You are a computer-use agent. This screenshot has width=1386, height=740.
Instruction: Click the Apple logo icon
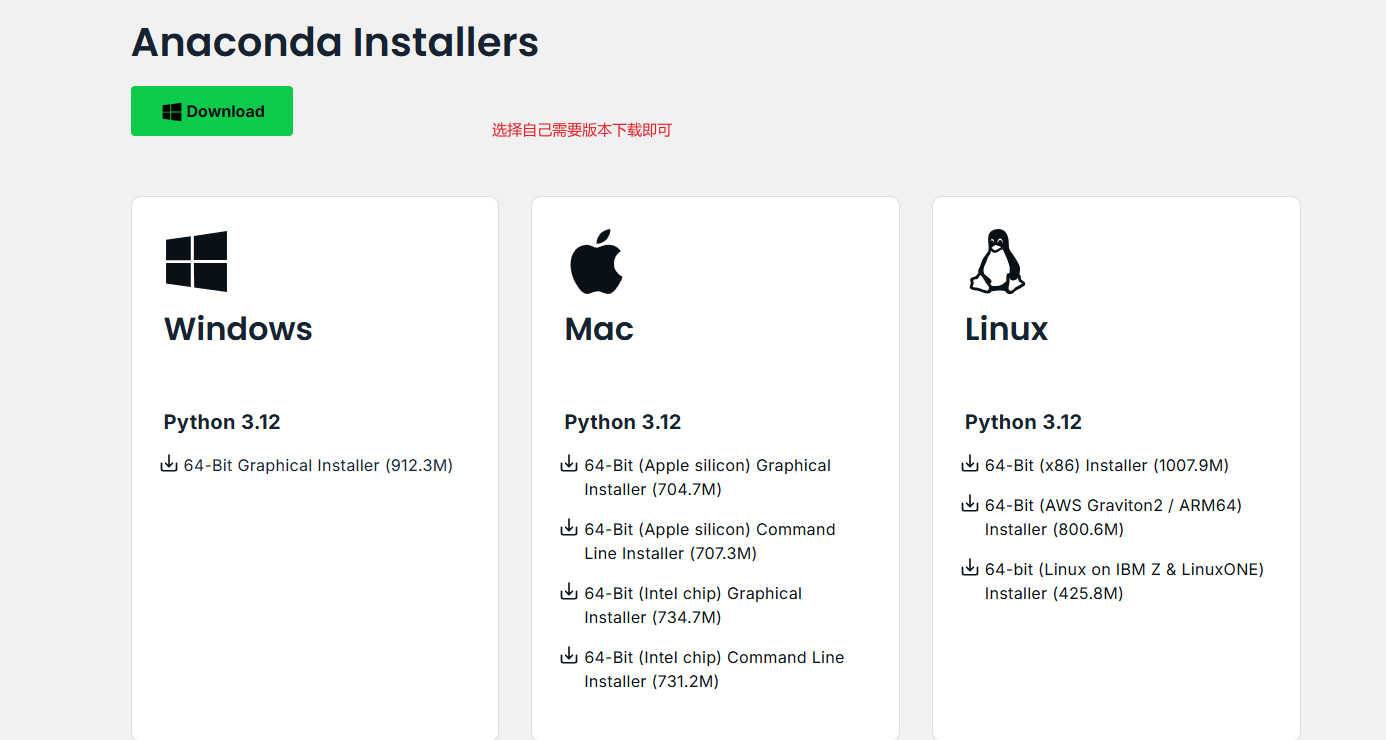point(596,261)
